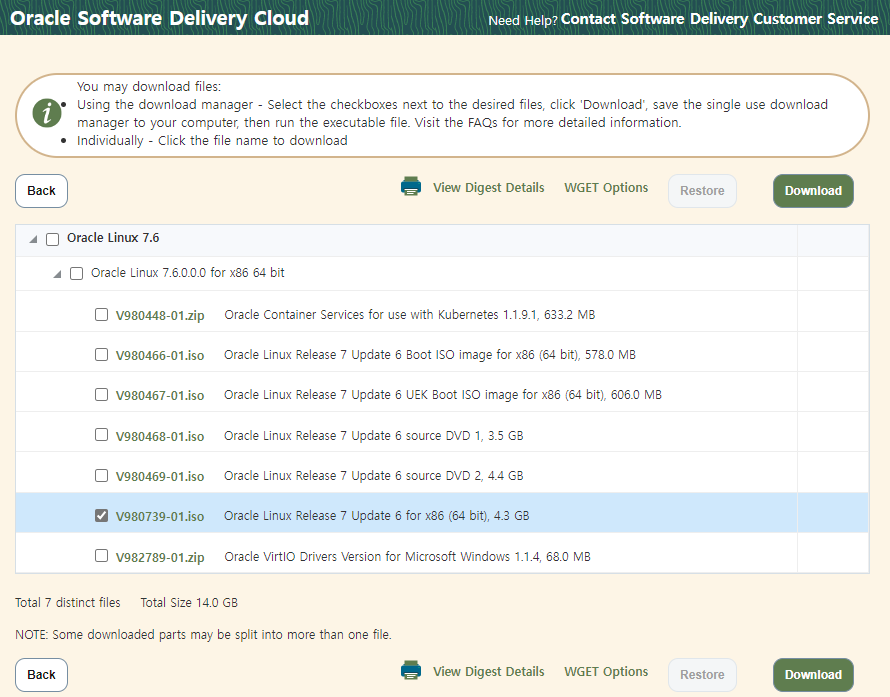The width and height of the screenshot is (890, 697).
Task: Click the printer icon next to the top View Digest Details
Action: click(411, 186)
